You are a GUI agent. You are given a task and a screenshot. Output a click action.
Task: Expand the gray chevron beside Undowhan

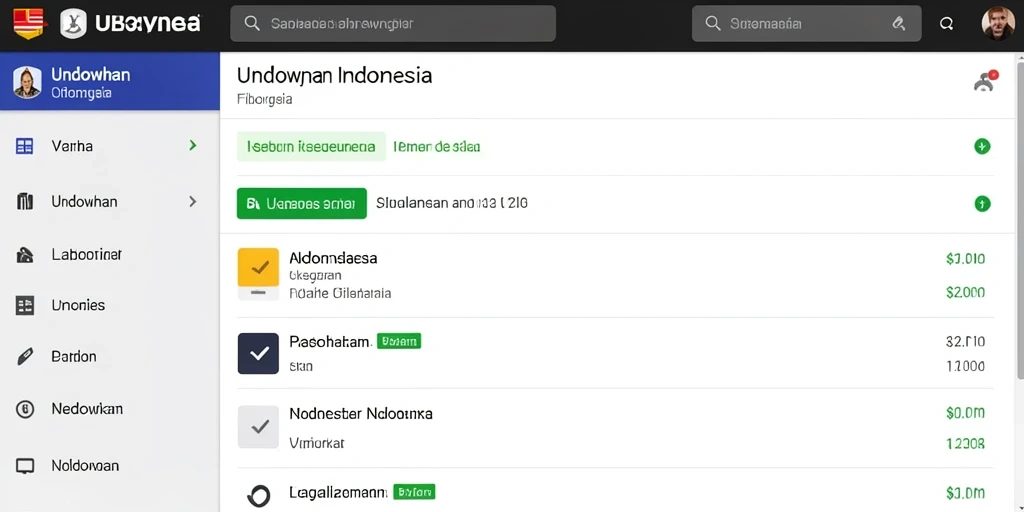193,202
